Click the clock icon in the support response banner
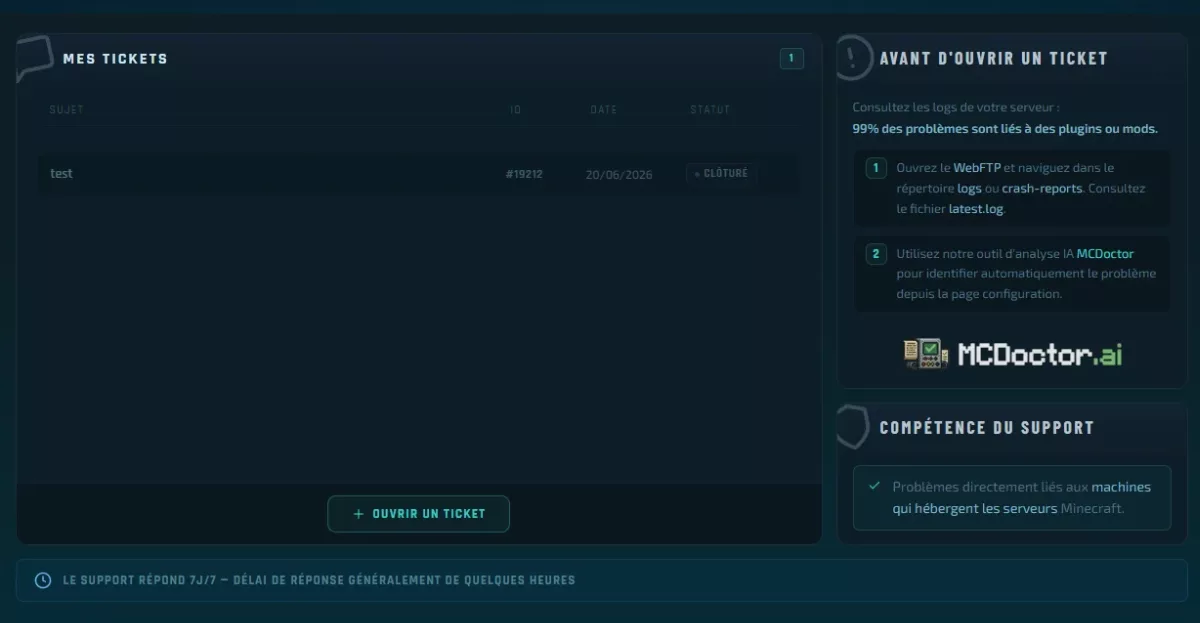This screenshot has width=1200, height=623. coord(43,580)
